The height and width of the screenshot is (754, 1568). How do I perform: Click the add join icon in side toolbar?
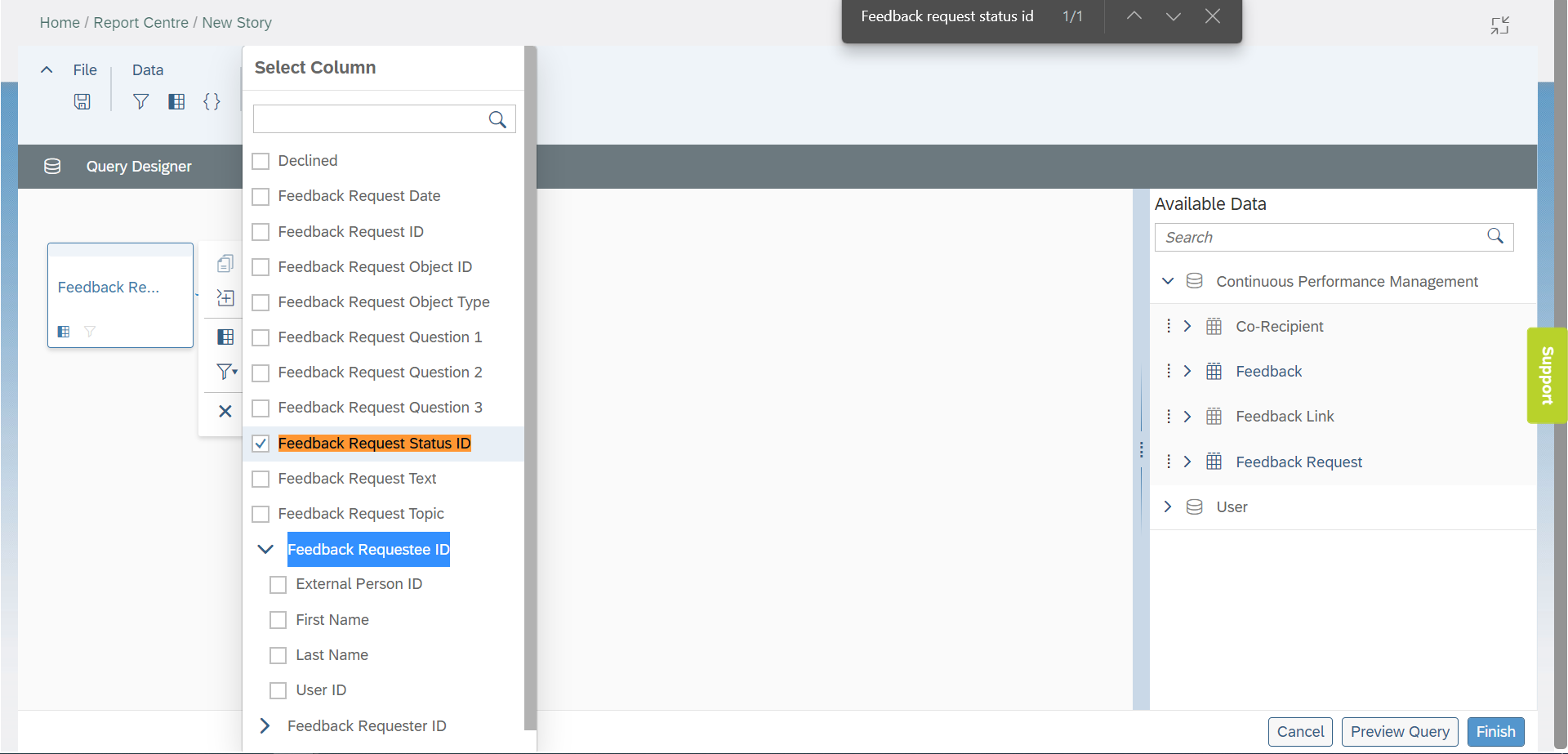pyautogui.click(x=225, y=298)
